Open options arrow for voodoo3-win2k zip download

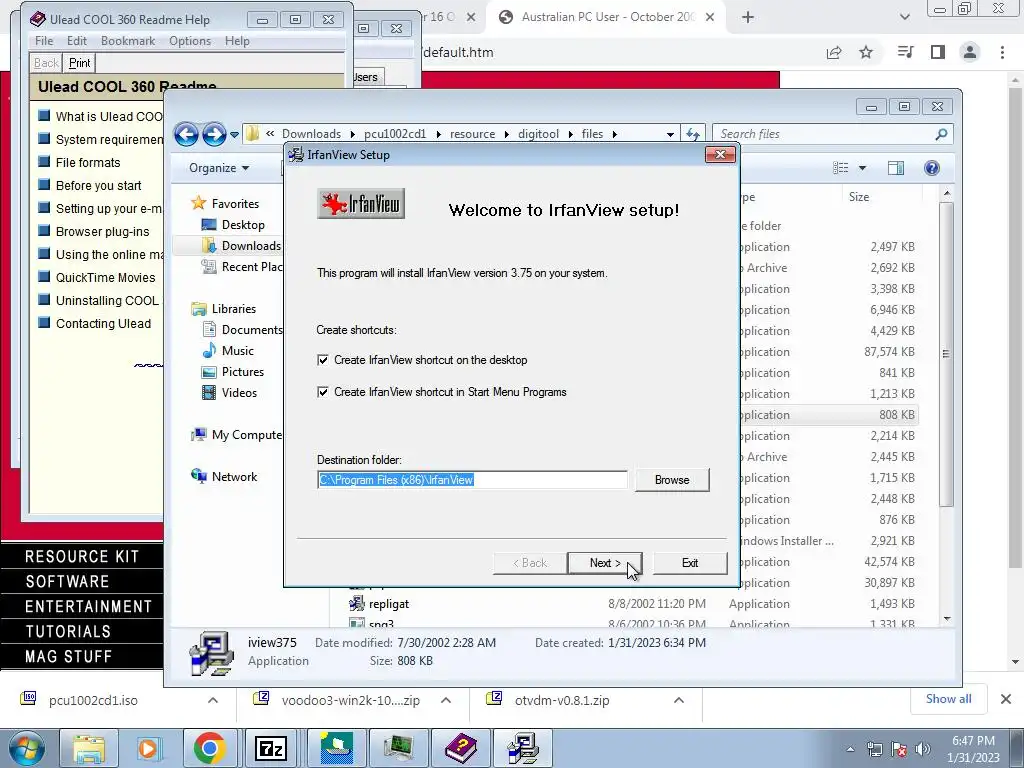(446, 700)
